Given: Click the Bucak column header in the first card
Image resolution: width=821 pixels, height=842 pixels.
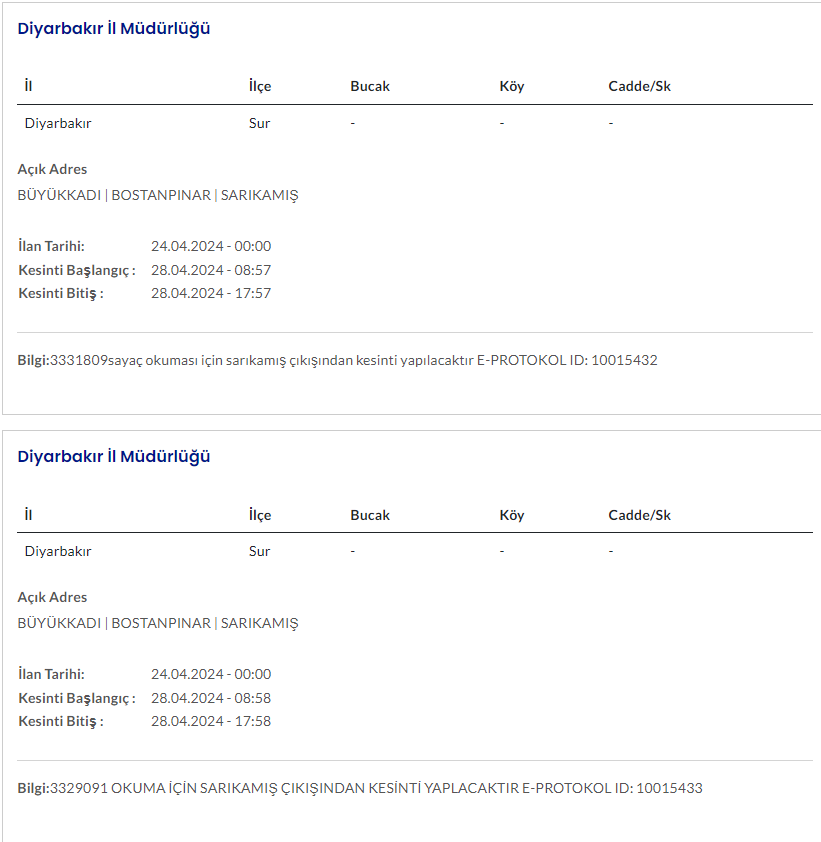Looking at the screenshot, I should point(370,86).
